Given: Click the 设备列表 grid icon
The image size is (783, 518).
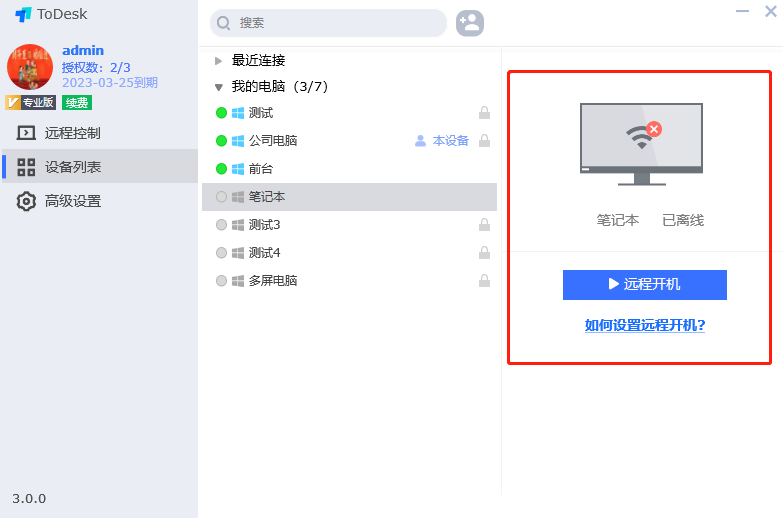Looking at the screenshot, I should (26, 167).
